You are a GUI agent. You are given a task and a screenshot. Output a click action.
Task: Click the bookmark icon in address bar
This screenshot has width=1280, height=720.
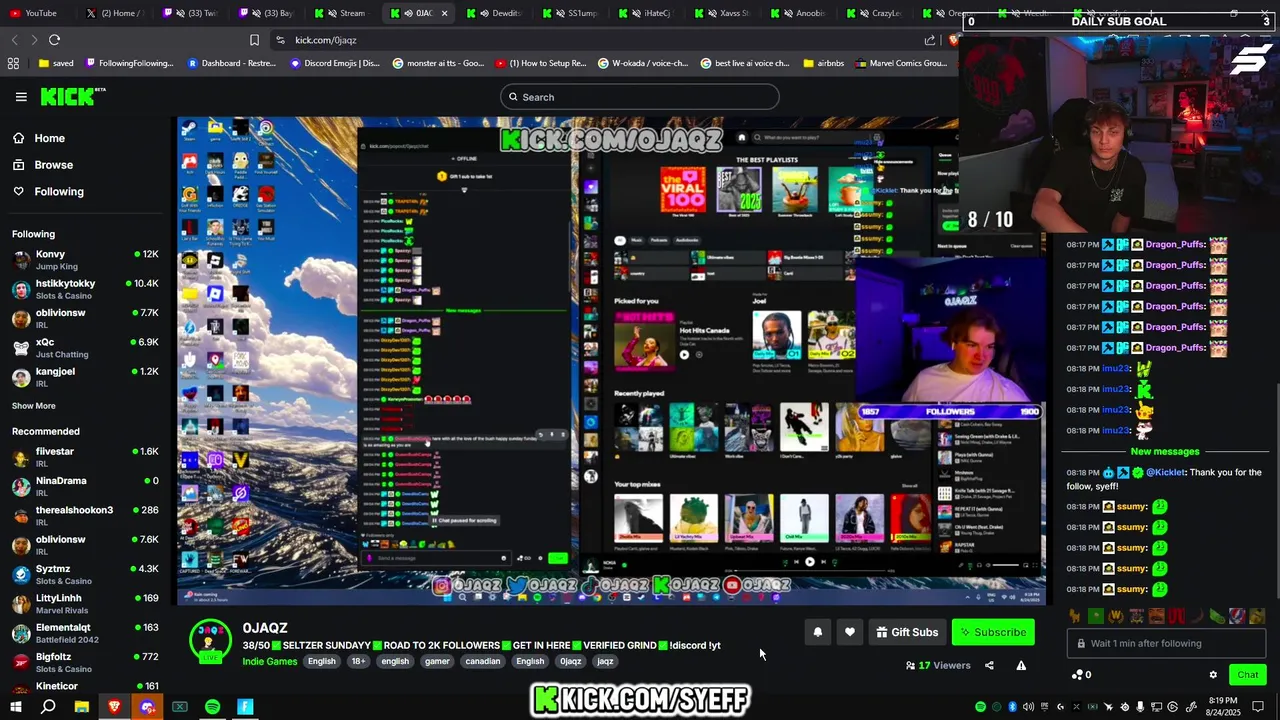(254, 40)
